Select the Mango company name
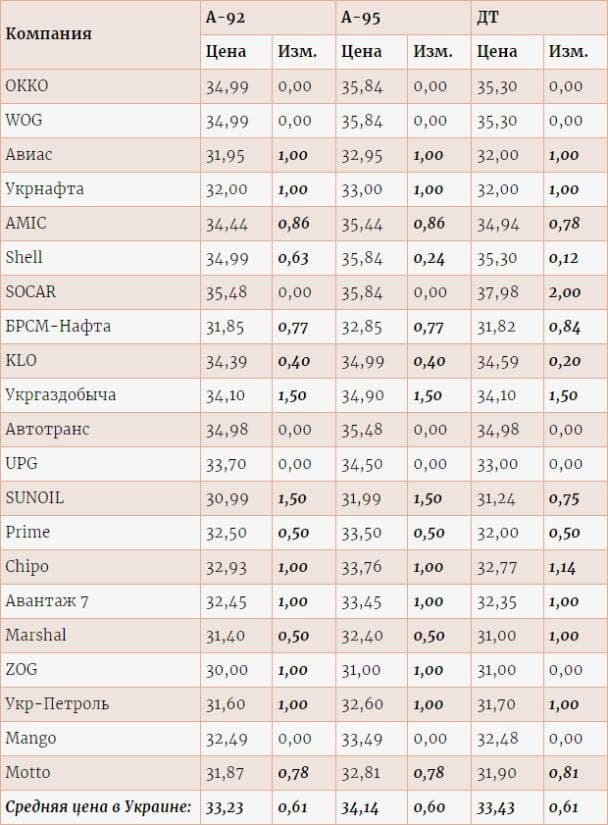Image resolution: width=608 pixels, height=825 pixels. coord(31,738)
